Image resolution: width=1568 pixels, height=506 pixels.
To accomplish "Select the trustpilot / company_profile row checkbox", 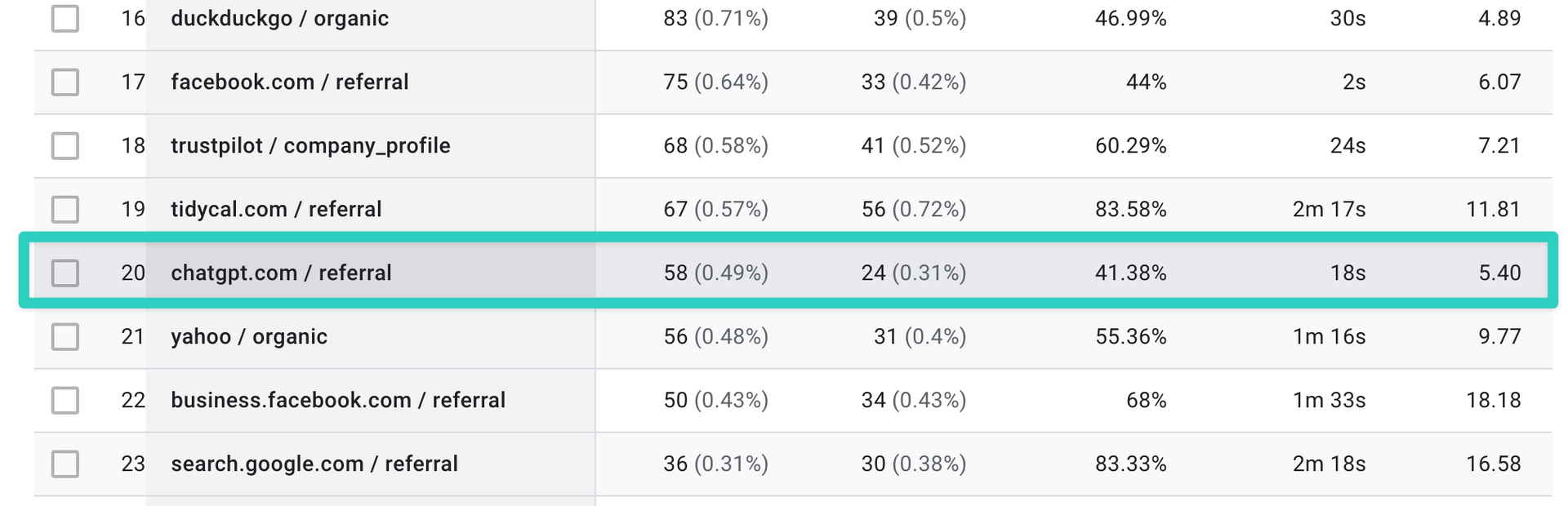I will coord(65,145).
